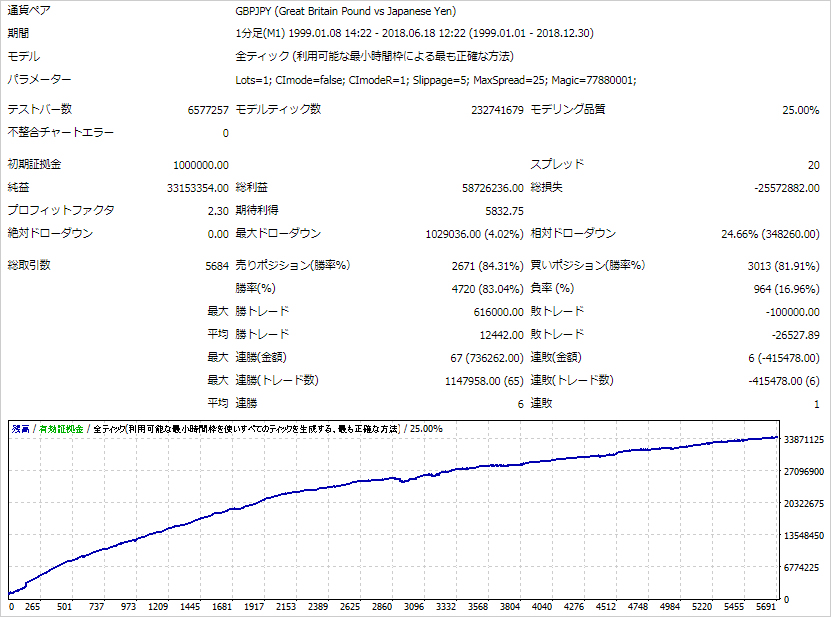This screenshot has width=831, height=617.
Task: Click the chart x-axis label 5691
Action: (x=765, y=606)
